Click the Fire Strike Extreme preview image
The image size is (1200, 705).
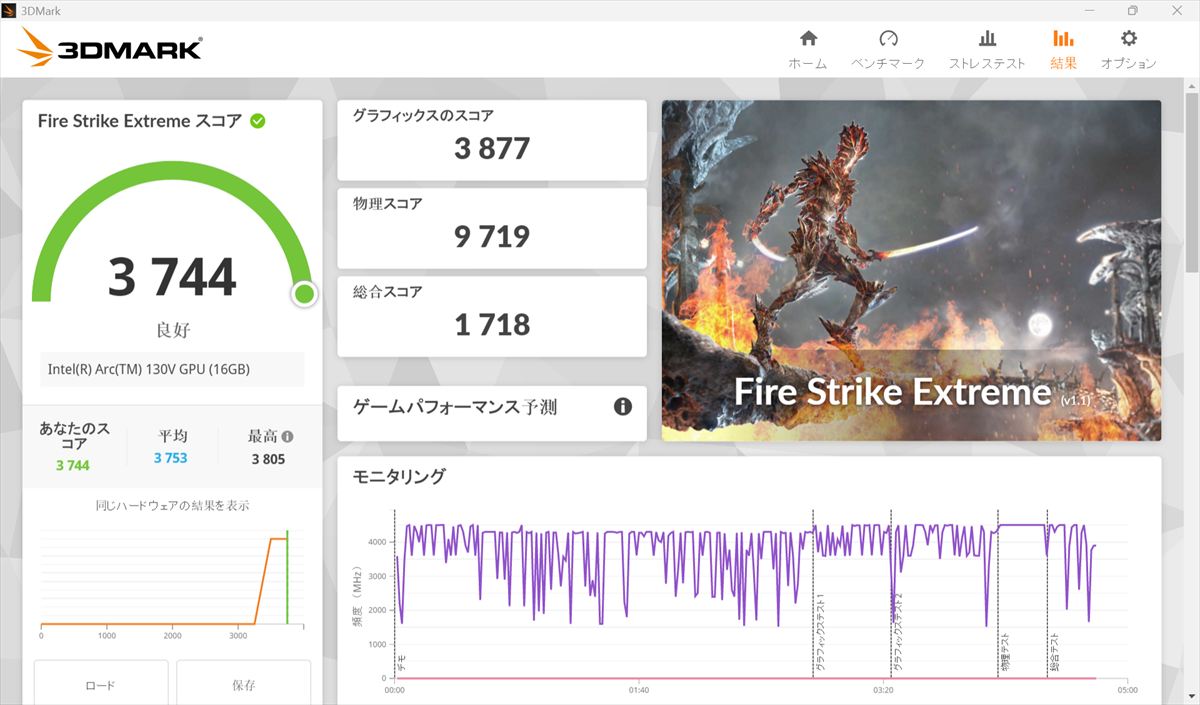(x=911, y=270)
